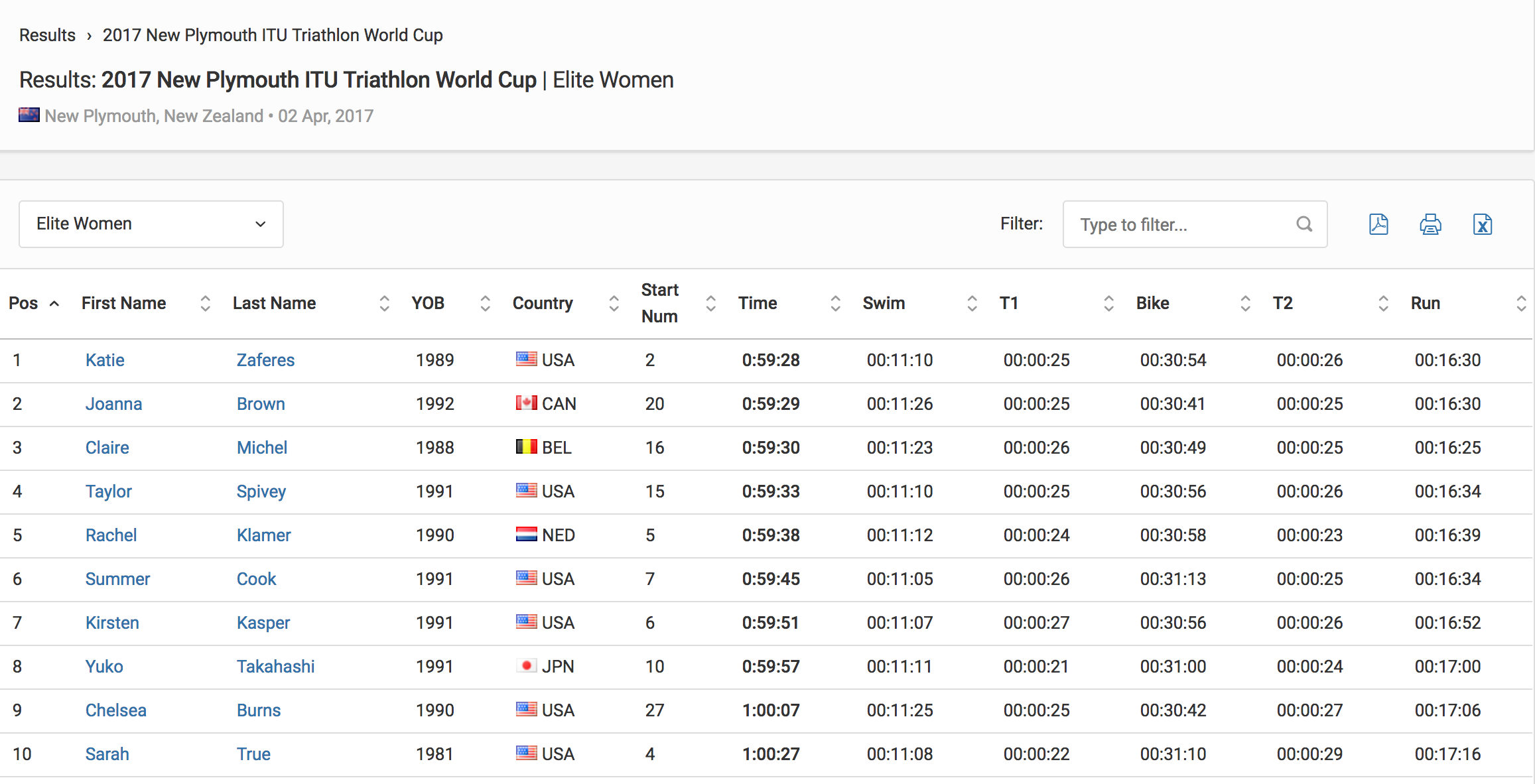Click the Canada flag in Joanna's row
The height and width of the screenshot is (784, 1535).
(x=527, y=403)
